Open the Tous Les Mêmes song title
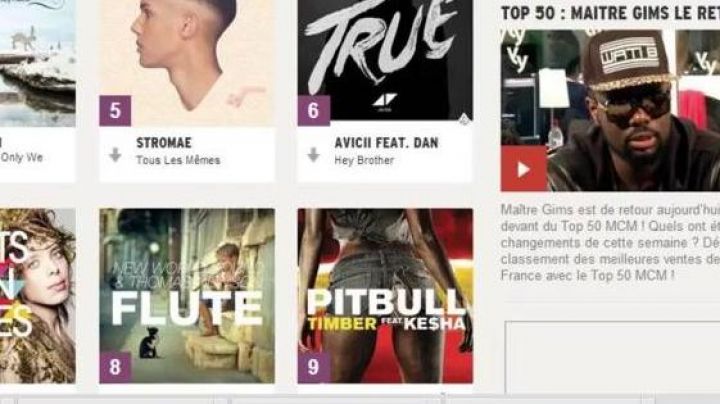Image resolution: width=720 pixels, height=404 pixels. (x=178, y=160)
